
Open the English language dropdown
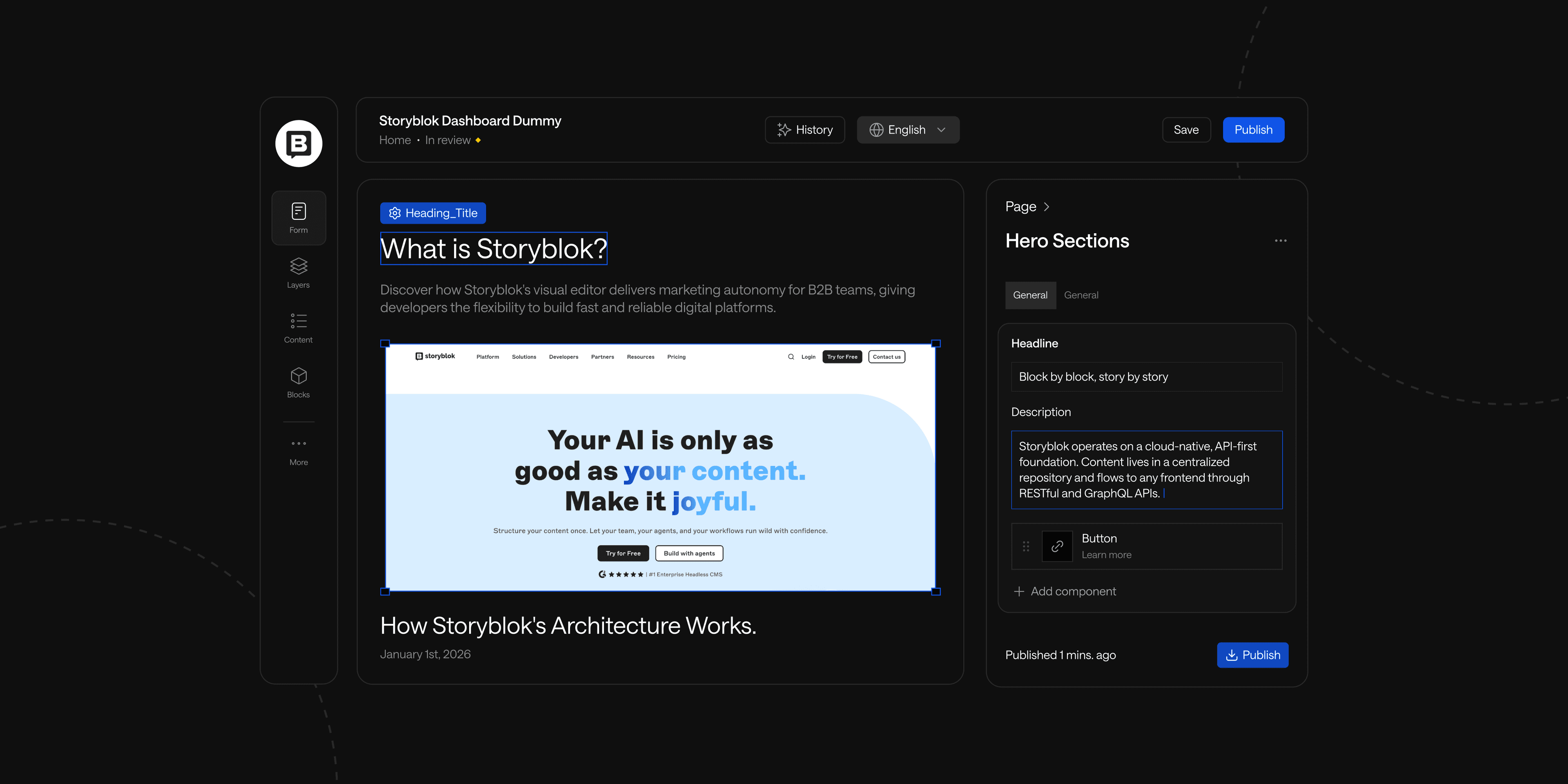[x=908, y=130]
